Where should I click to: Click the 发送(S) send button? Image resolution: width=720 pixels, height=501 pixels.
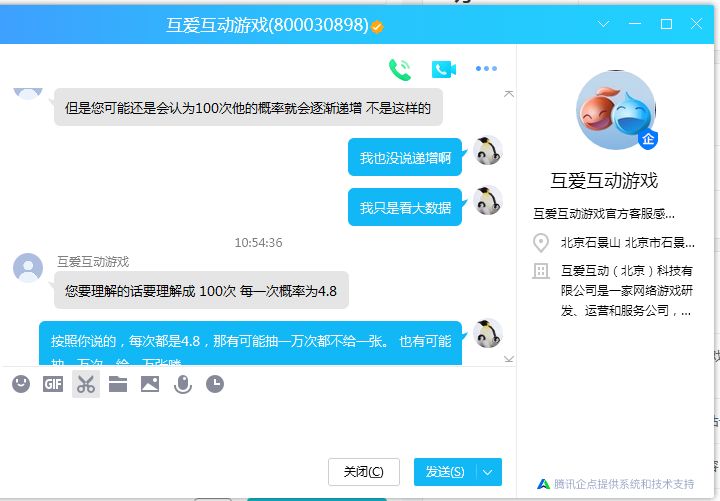444,472
